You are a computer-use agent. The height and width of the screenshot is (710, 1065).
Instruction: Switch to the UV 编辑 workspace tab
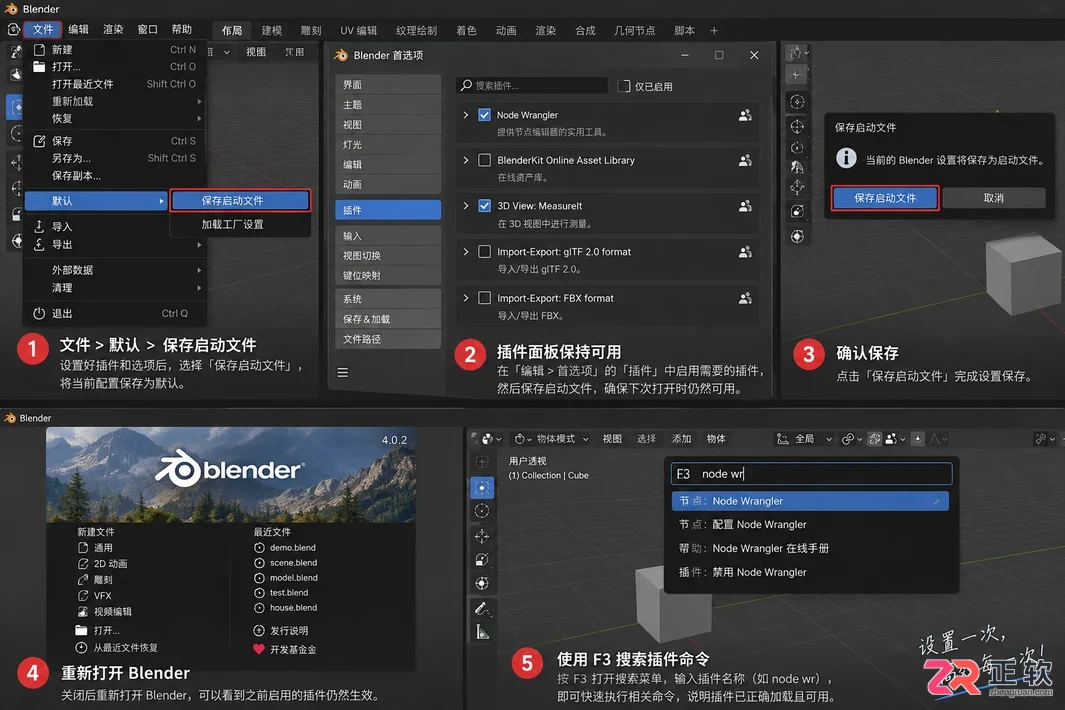358,31
